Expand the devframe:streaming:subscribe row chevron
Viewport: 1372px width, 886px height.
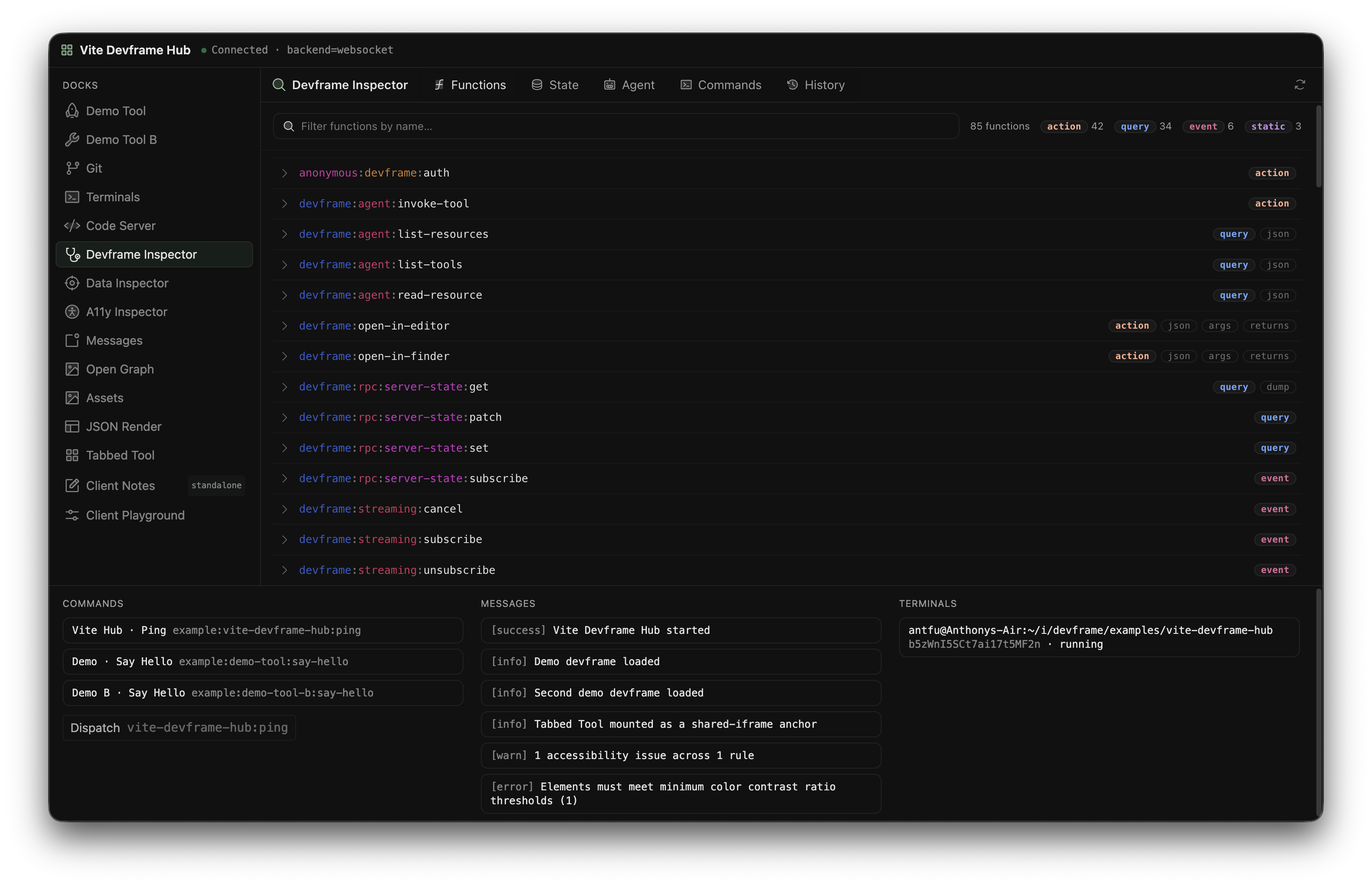pos(284,540)
